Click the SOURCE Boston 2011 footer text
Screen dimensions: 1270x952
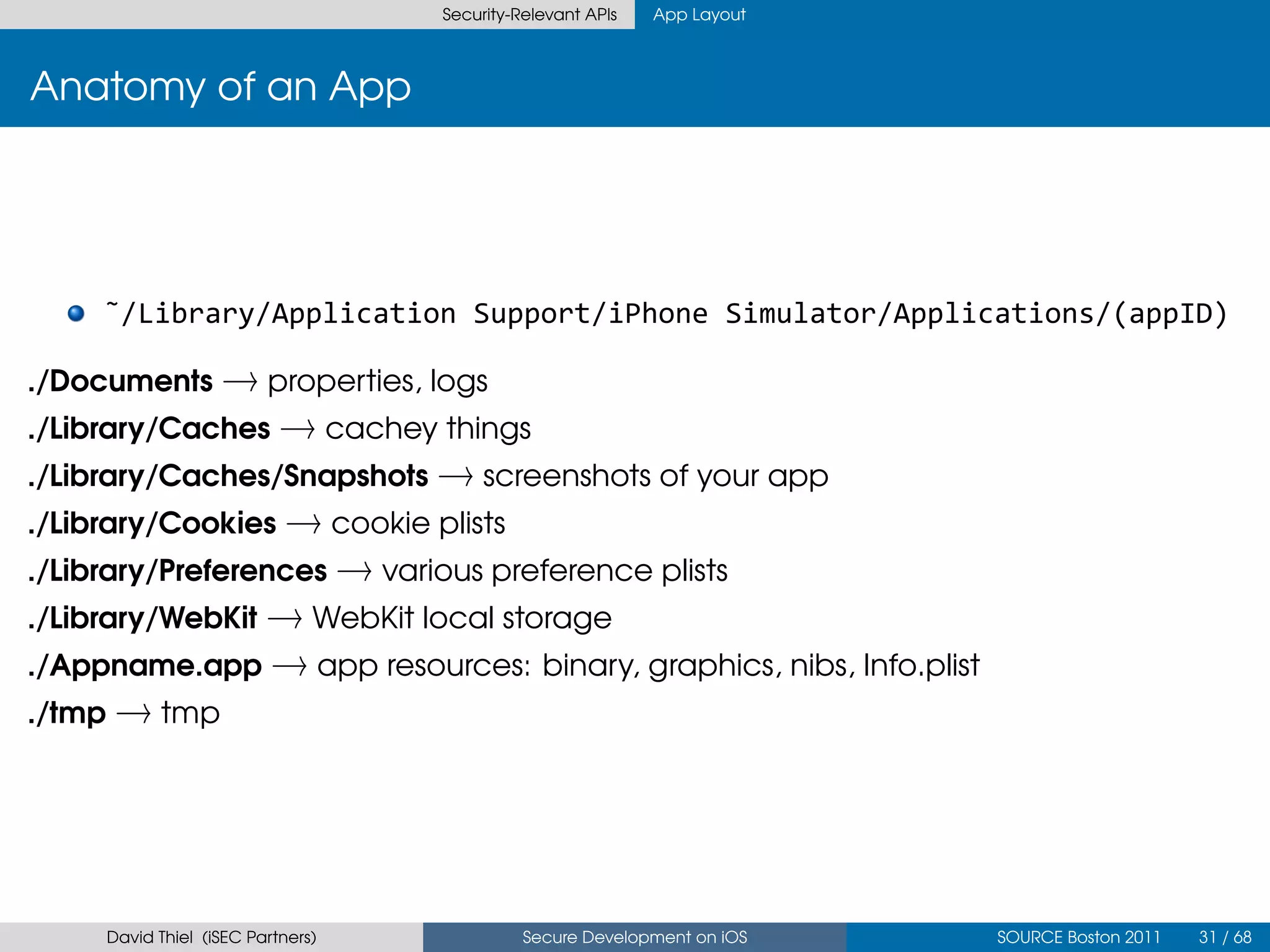pos(1078,937)
